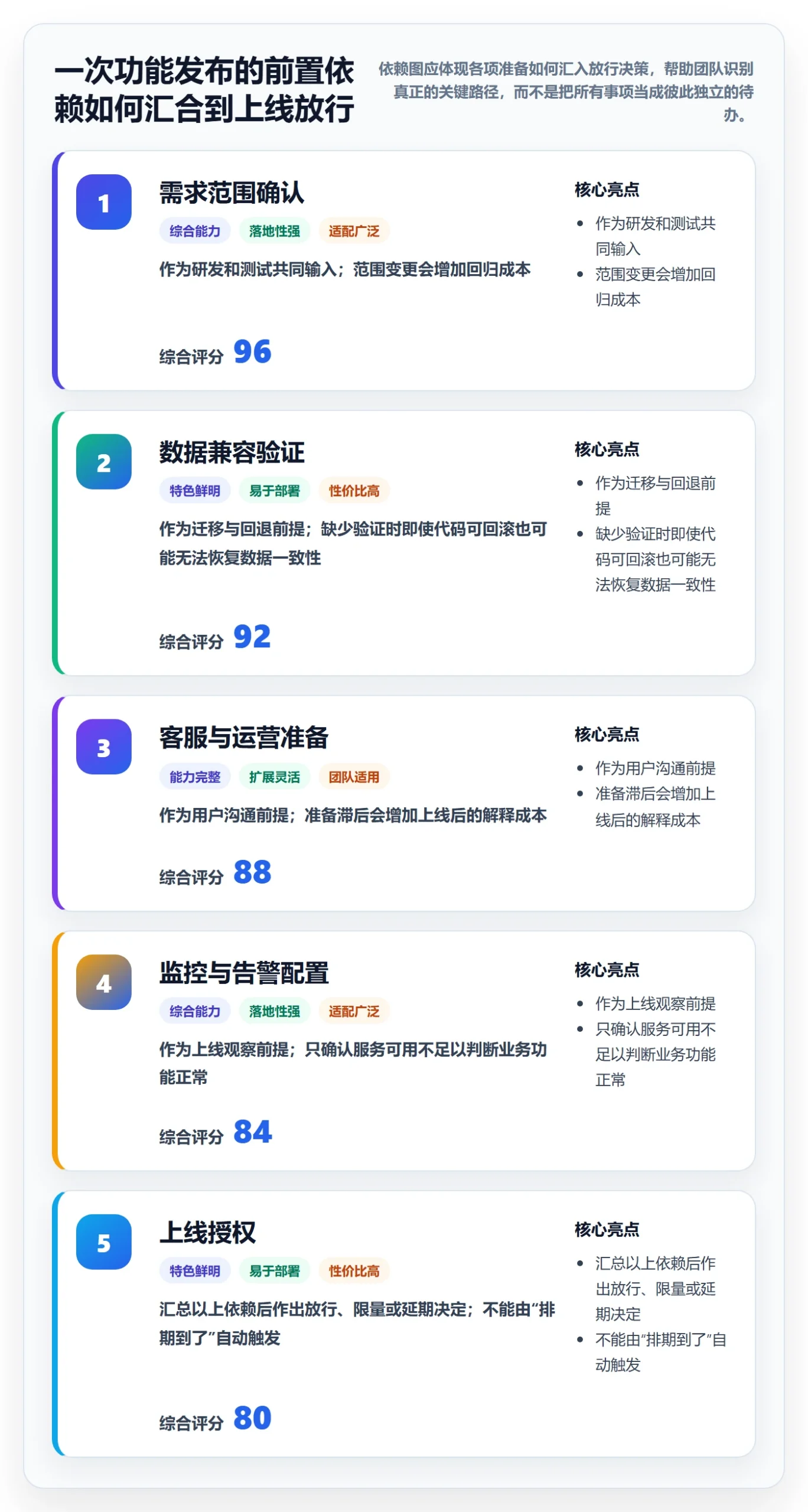Screen dimensions: 808x1512
Task: Click 适配广泛 tag in 监控与告警配置 card
Action: [354, 1011]
